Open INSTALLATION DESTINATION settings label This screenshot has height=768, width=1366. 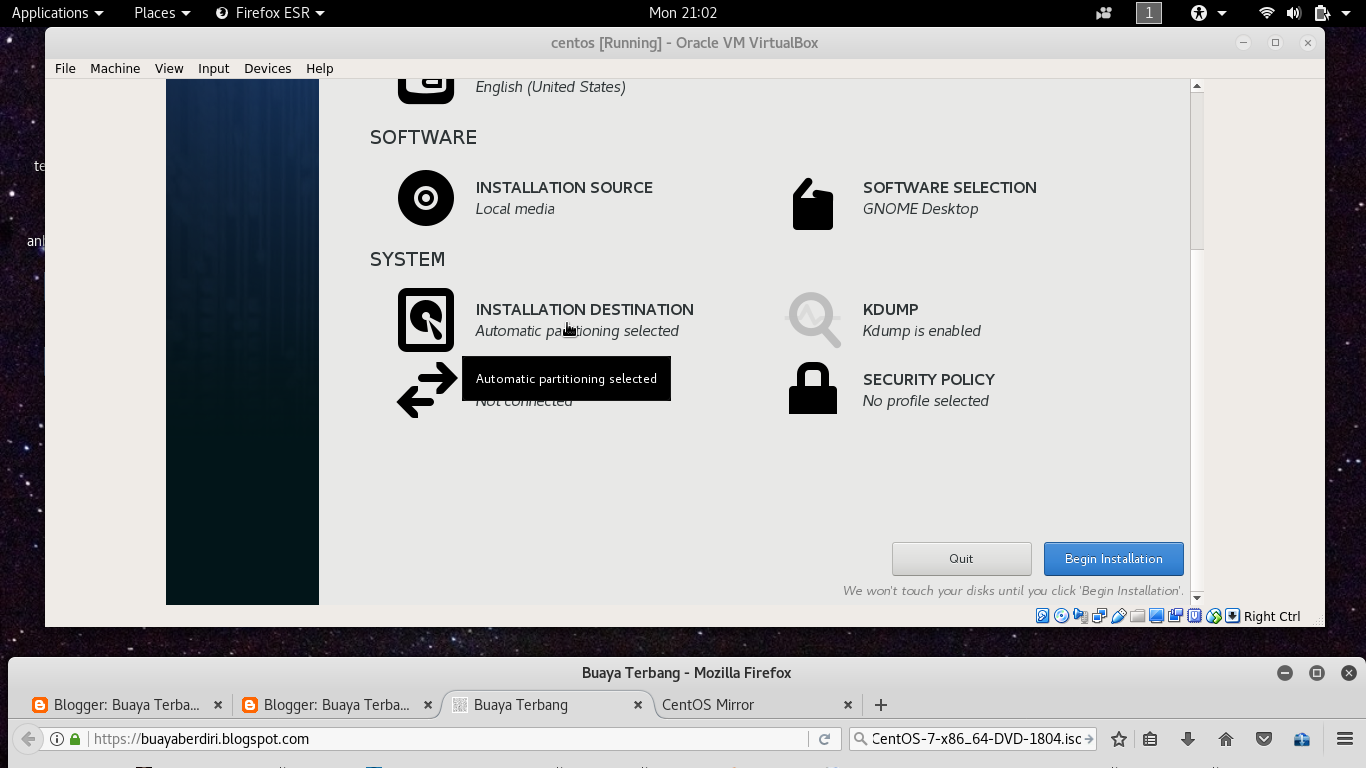(x=585, y=310)
